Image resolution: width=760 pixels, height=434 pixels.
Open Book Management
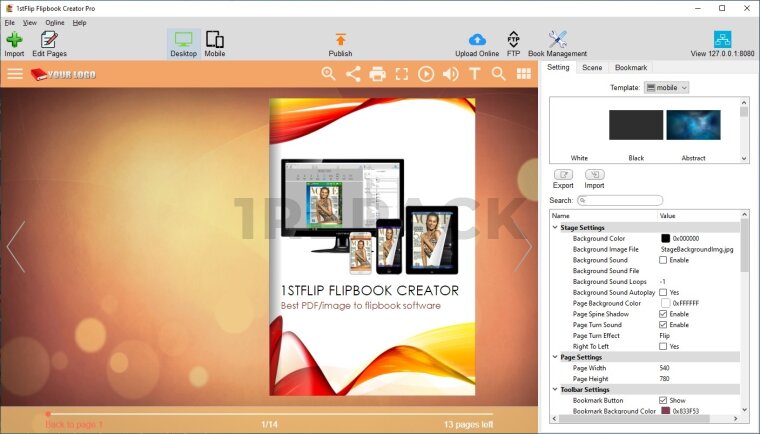(557, 44)
